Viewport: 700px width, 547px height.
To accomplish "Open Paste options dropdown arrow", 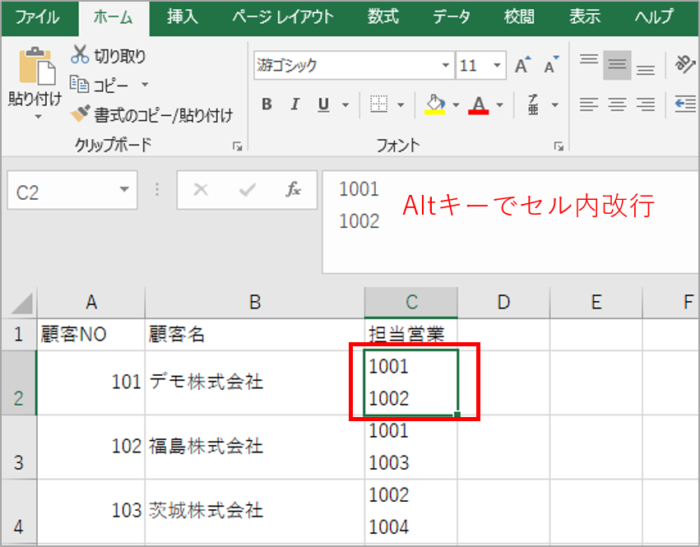I will click(38, 117).
